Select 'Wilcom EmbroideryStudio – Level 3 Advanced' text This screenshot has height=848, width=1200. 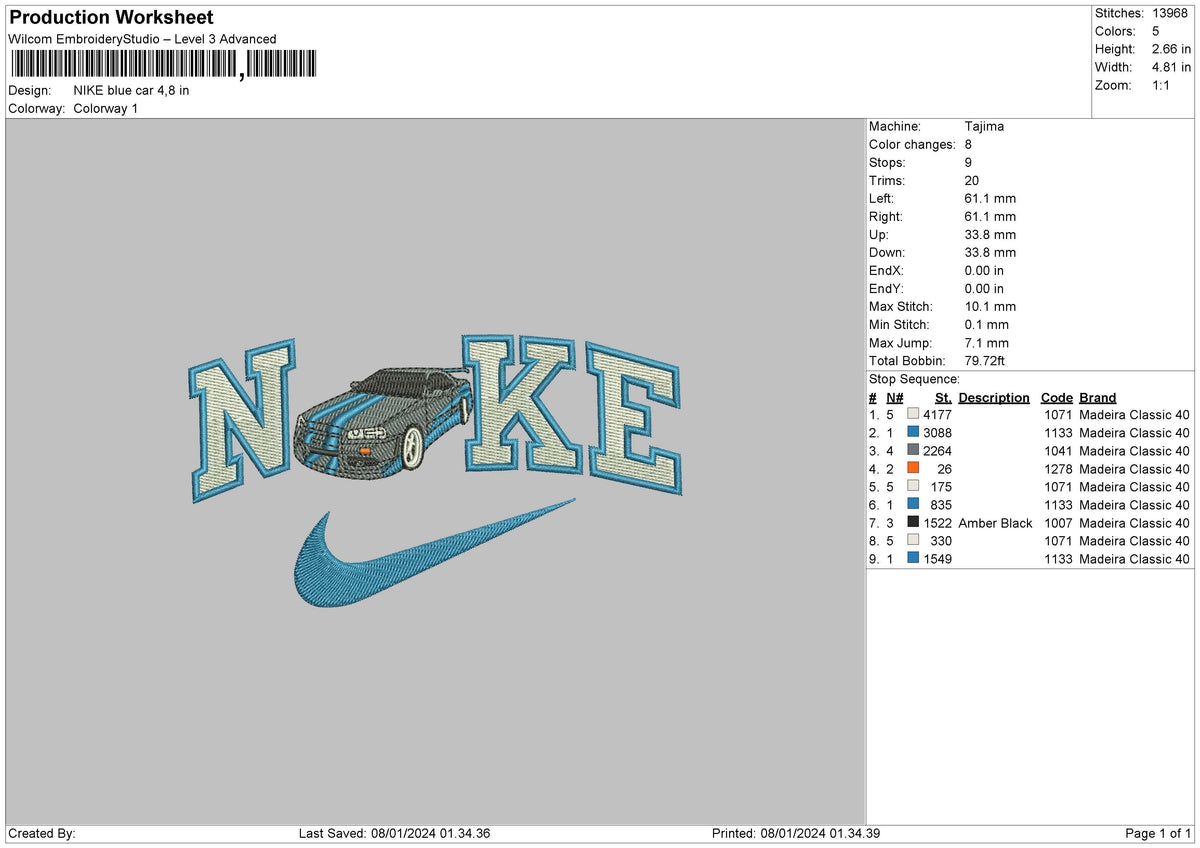click(142, 39)
